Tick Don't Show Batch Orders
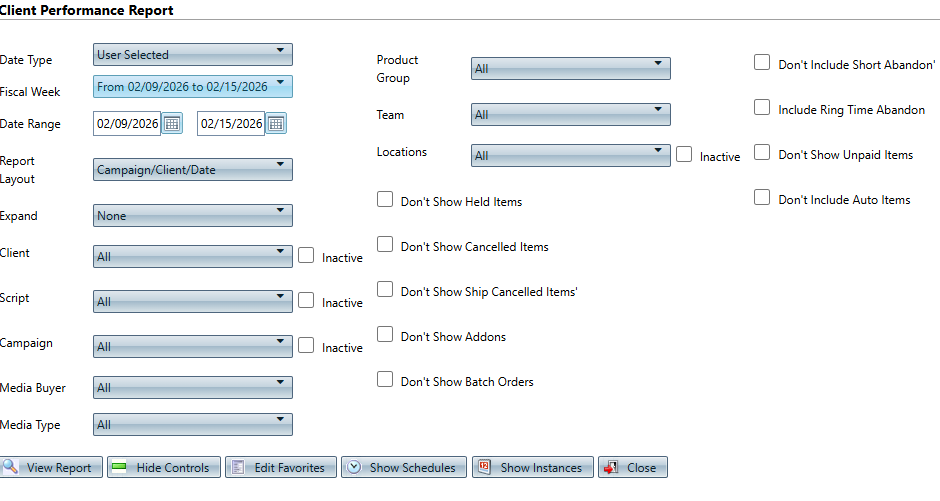Screen dimensions: 940x501 [x=385, y=380]
